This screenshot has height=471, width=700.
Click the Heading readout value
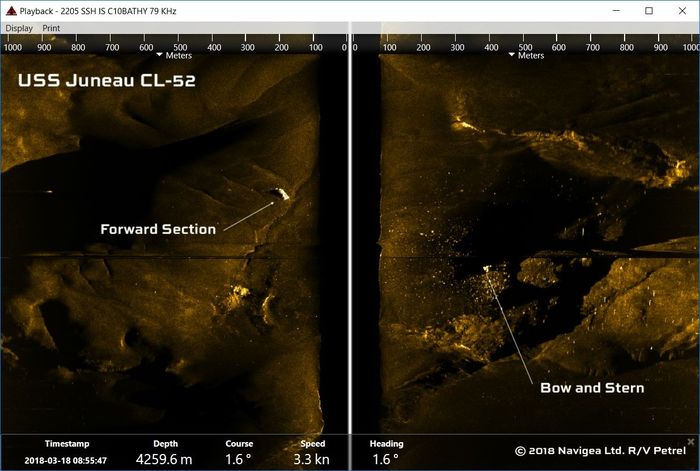pos(385,460)
